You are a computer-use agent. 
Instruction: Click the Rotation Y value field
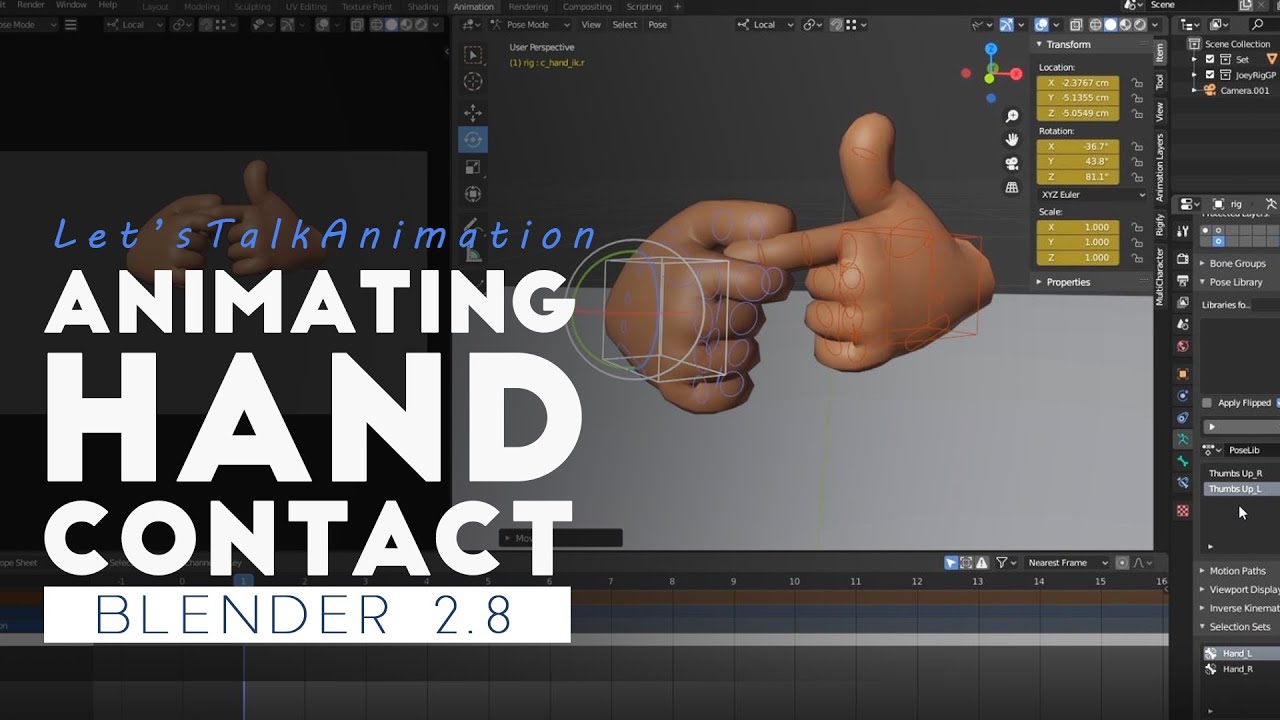tap(1078, 162)
